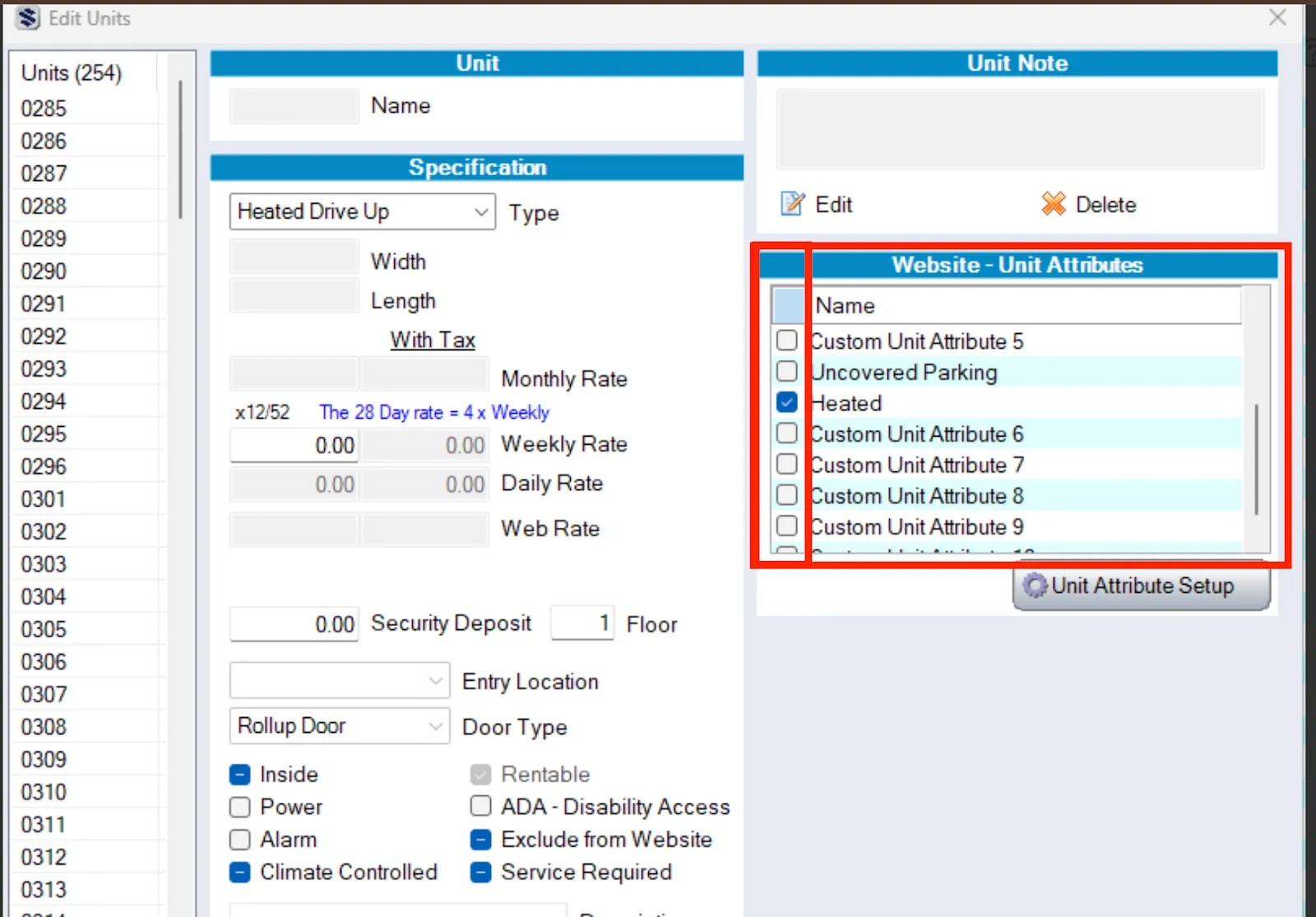Click the Edit note pencil icon

tap(793, 203)
